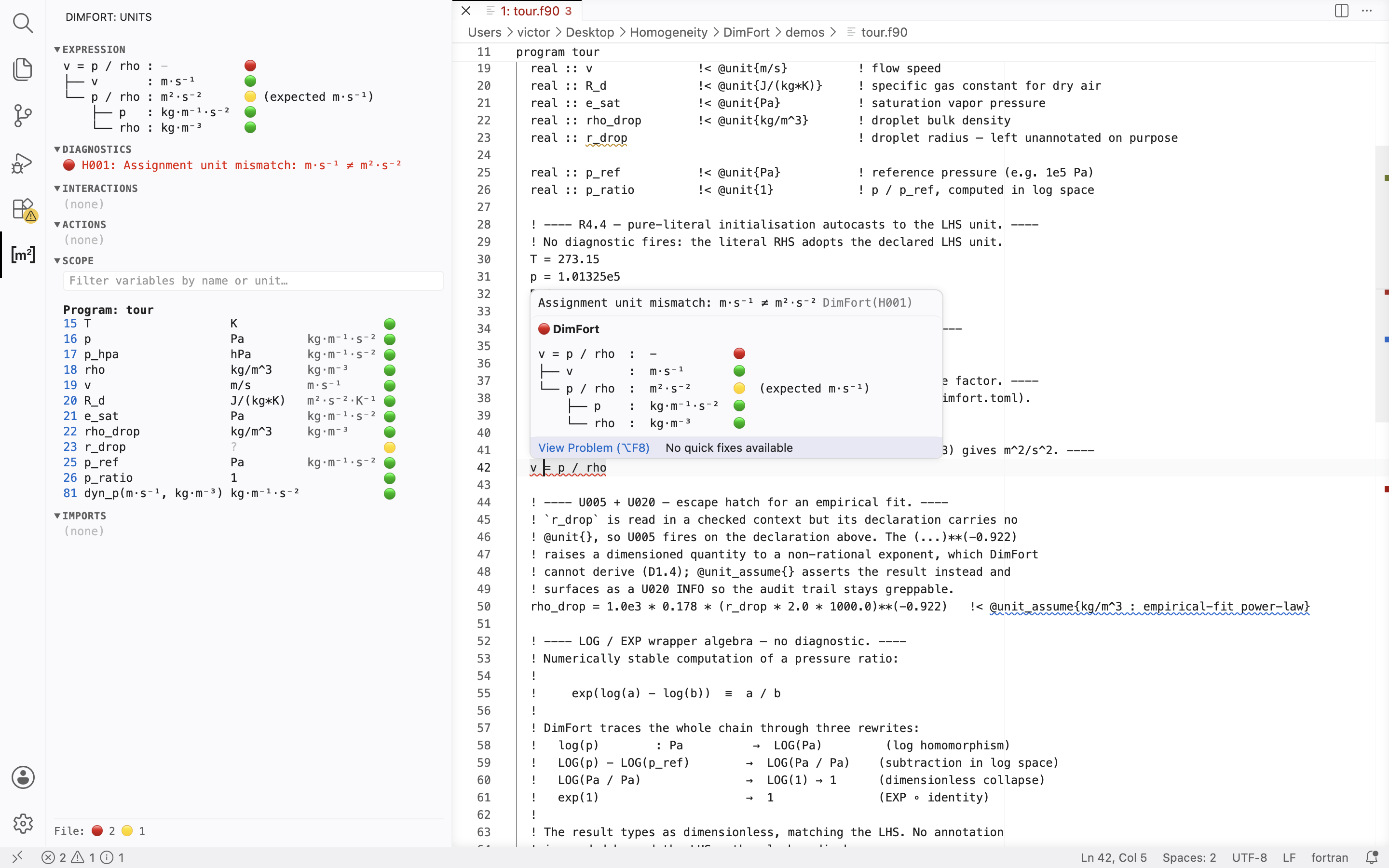
Task: Collapse the ACTIONS section
Action: click(81, 224)
